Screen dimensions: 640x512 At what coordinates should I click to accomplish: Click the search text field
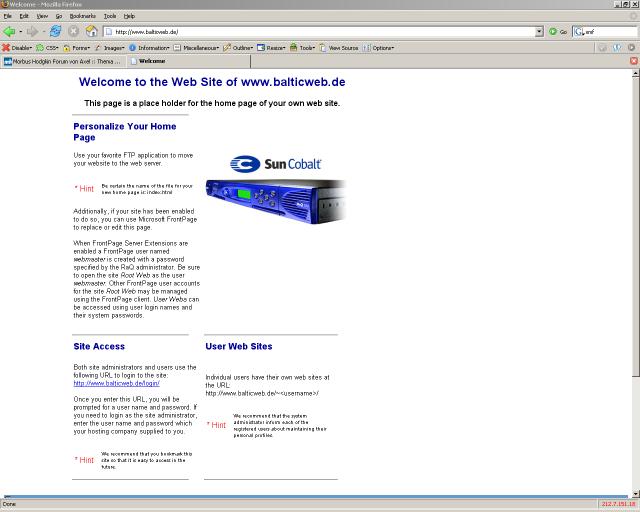pos(611,31)
